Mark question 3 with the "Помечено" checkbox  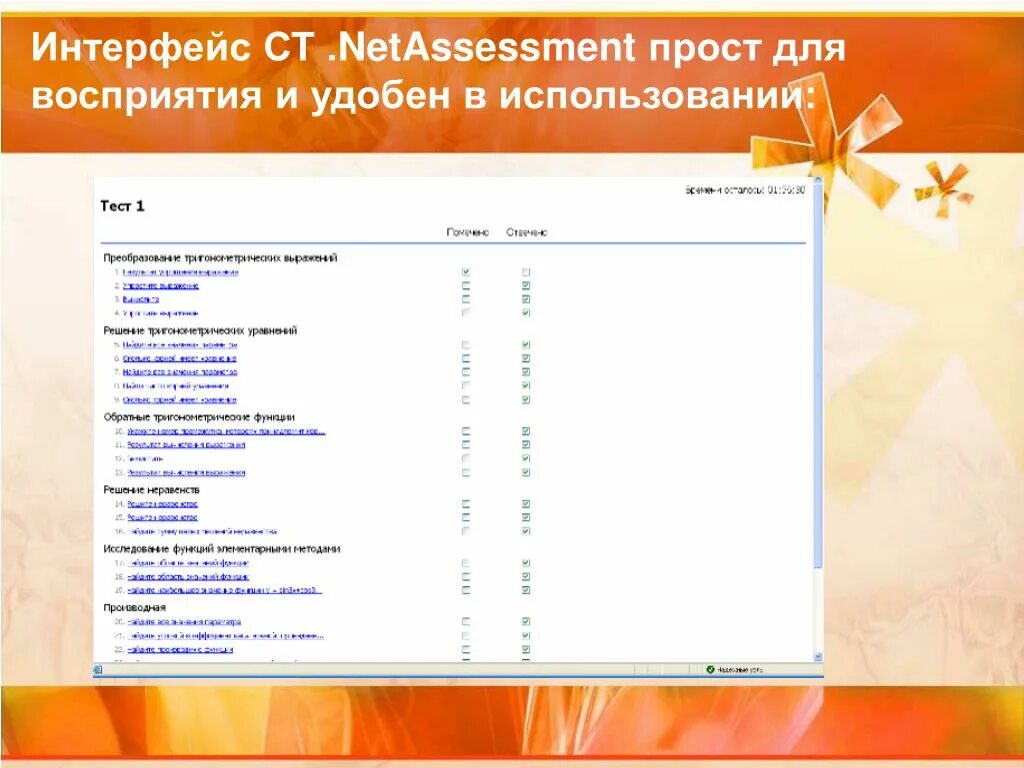point(466,299)
